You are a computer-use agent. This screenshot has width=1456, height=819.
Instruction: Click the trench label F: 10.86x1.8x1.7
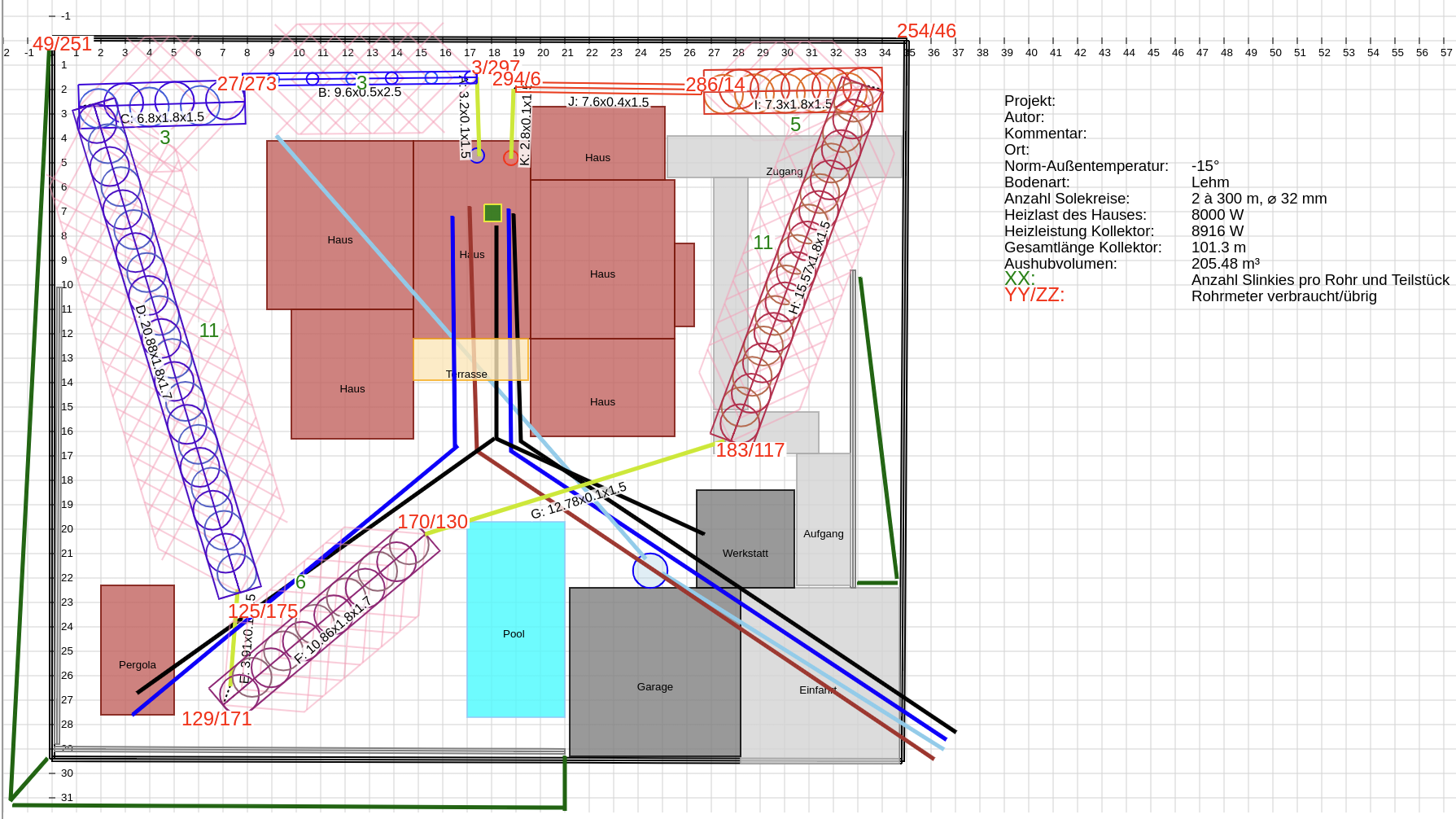pos(333,629)
